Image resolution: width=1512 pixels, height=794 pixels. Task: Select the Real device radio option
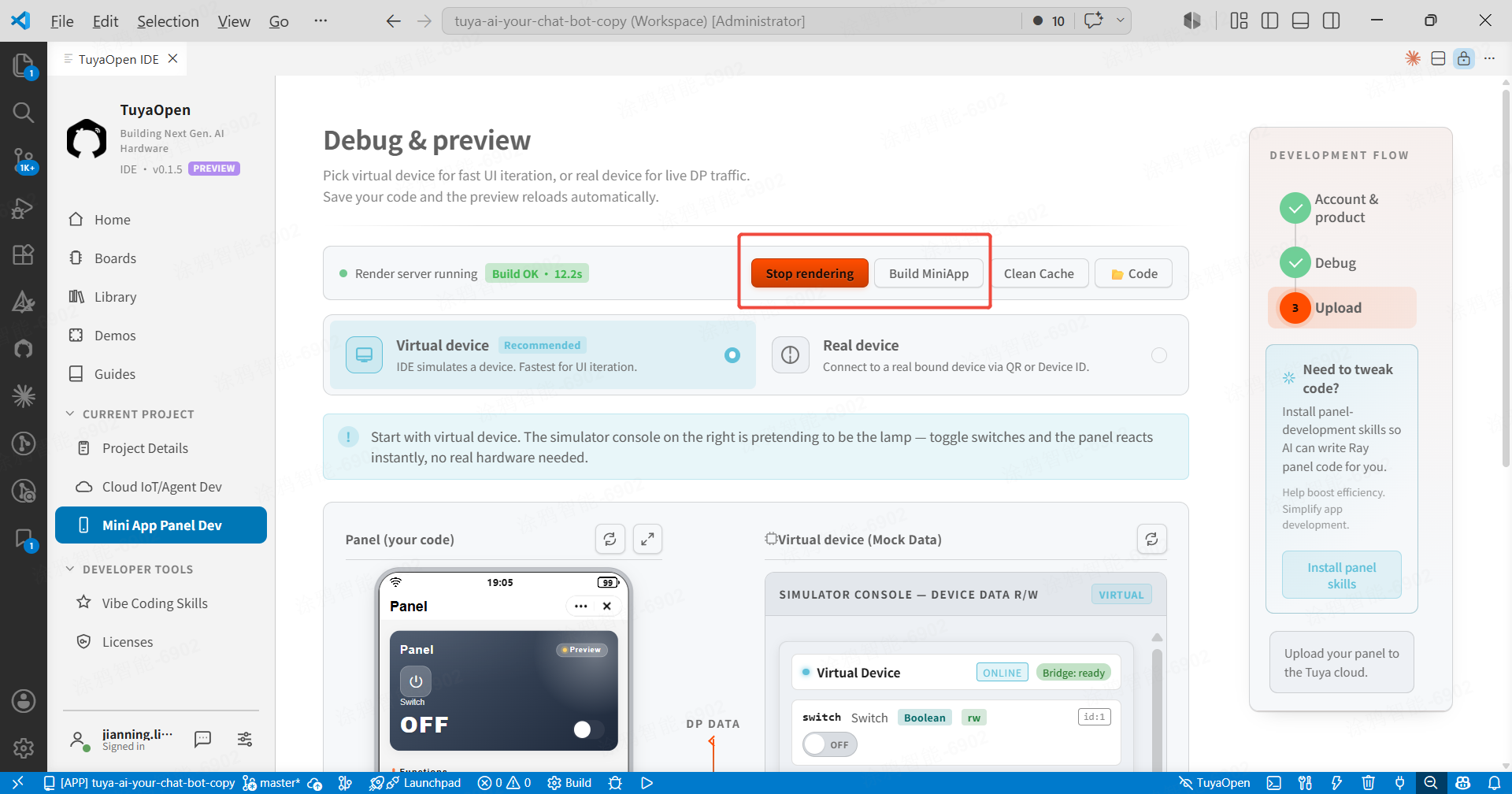(x=1159, y=355)
